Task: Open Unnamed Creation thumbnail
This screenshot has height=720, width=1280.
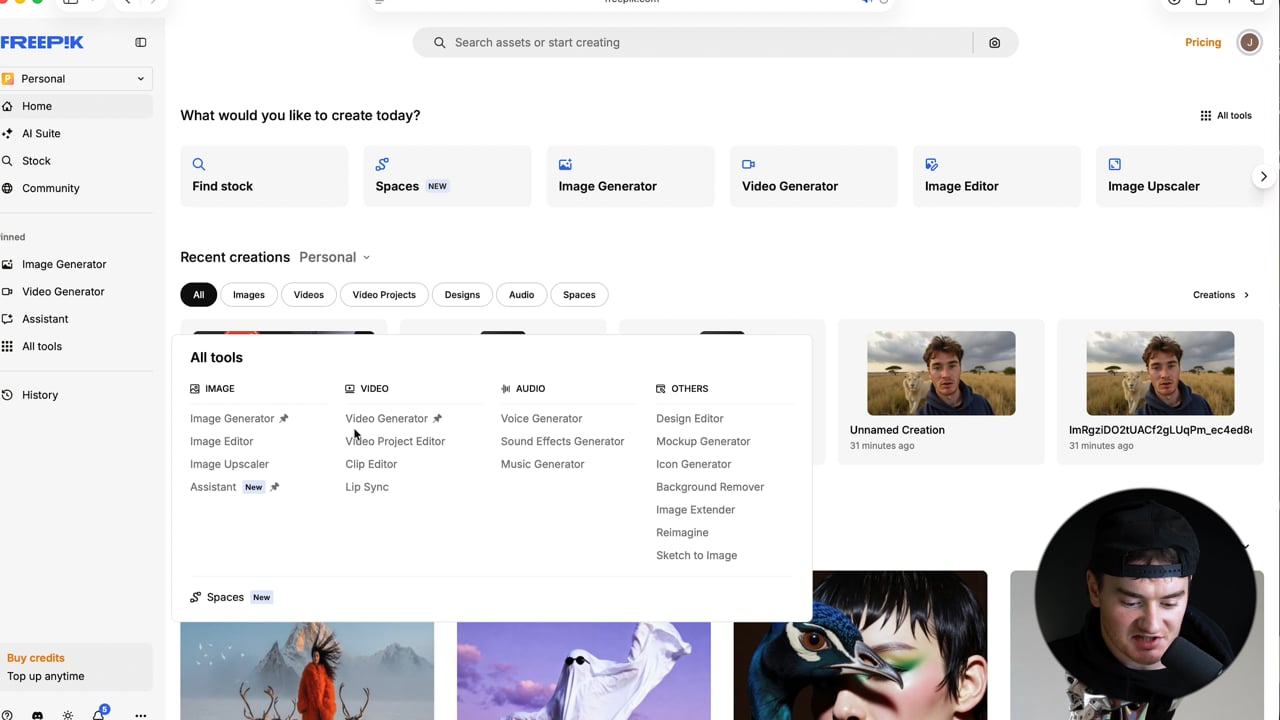Action: (941, 373)
